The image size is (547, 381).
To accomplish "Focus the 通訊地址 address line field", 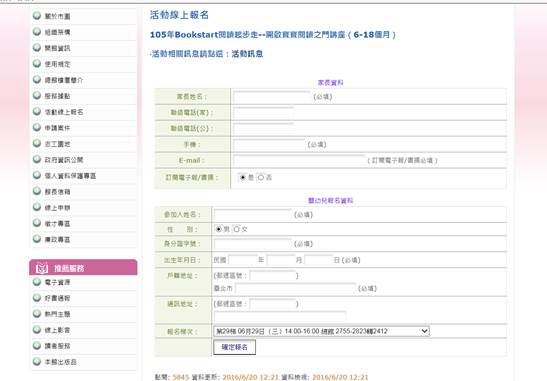I will click(x=280, y=316).
